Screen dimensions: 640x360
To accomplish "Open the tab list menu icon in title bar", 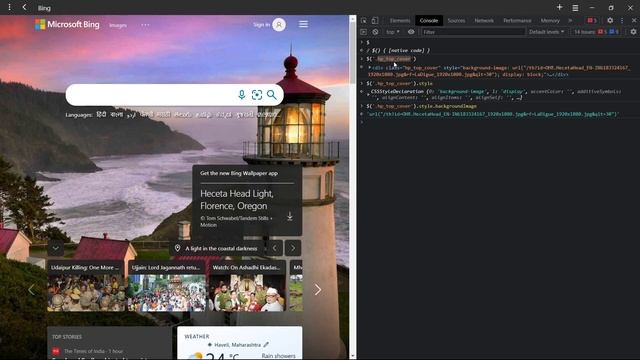I will (x=575, y=8).
